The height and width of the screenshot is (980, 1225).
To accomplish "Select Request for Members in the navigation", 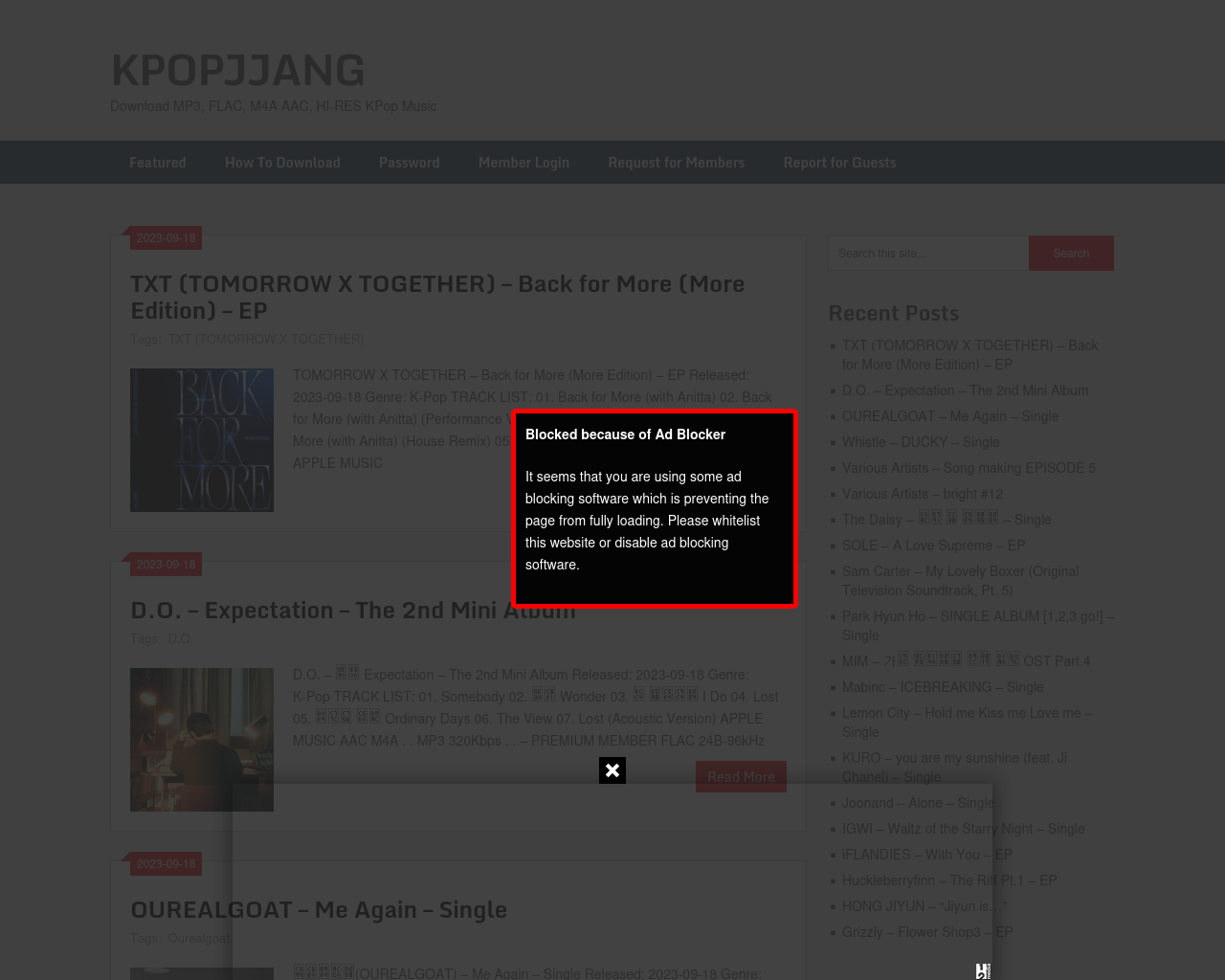I will [677, 163].
